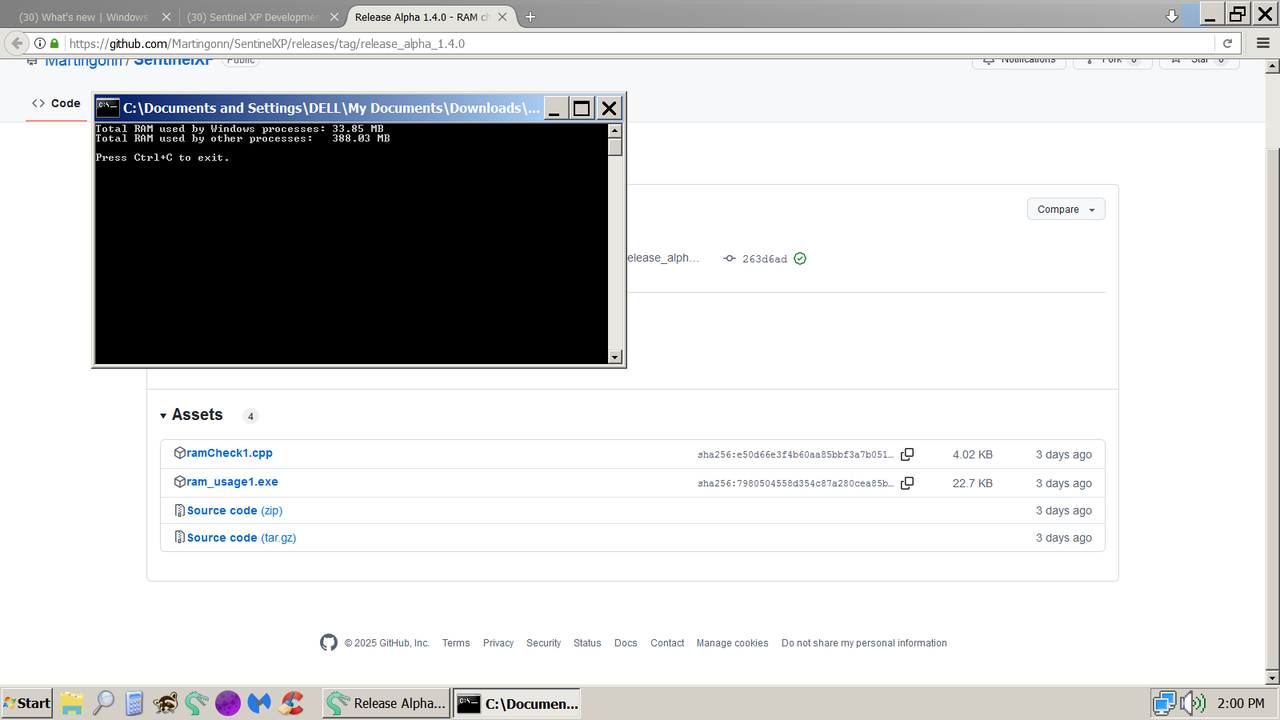Switch to the Sentinel XP Development tab
This screenshot has width=1280, height=720.
tap(253, 17)
